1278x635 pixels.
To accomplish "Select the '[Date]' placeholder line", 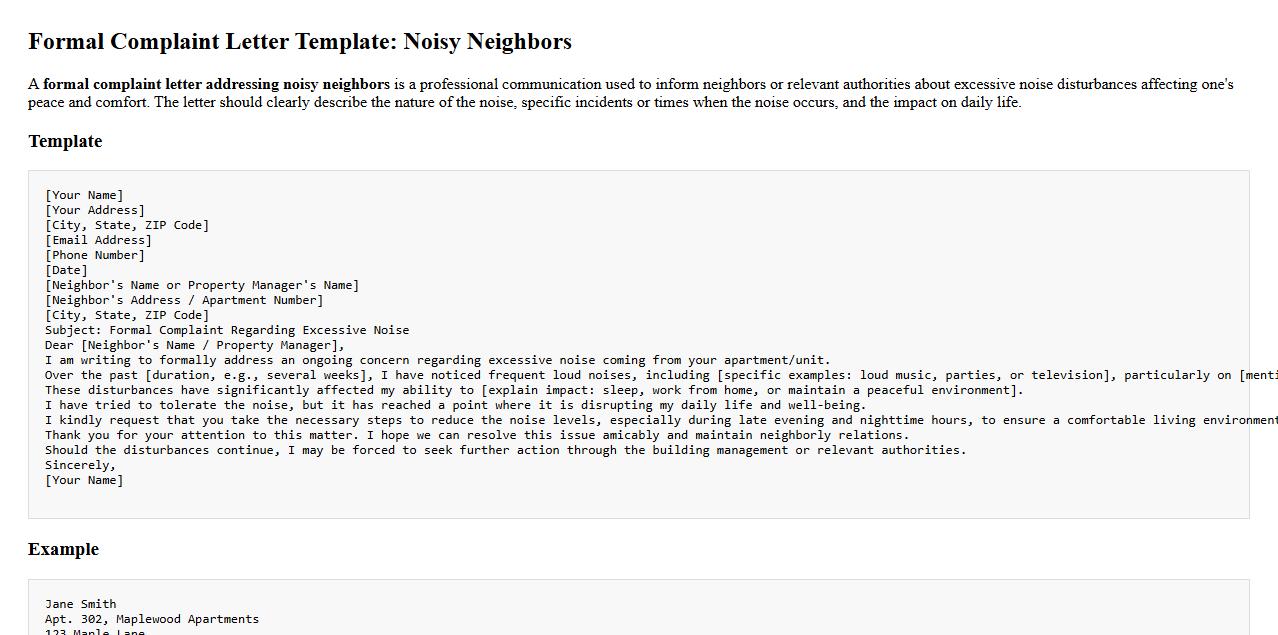I will (66, 270).
